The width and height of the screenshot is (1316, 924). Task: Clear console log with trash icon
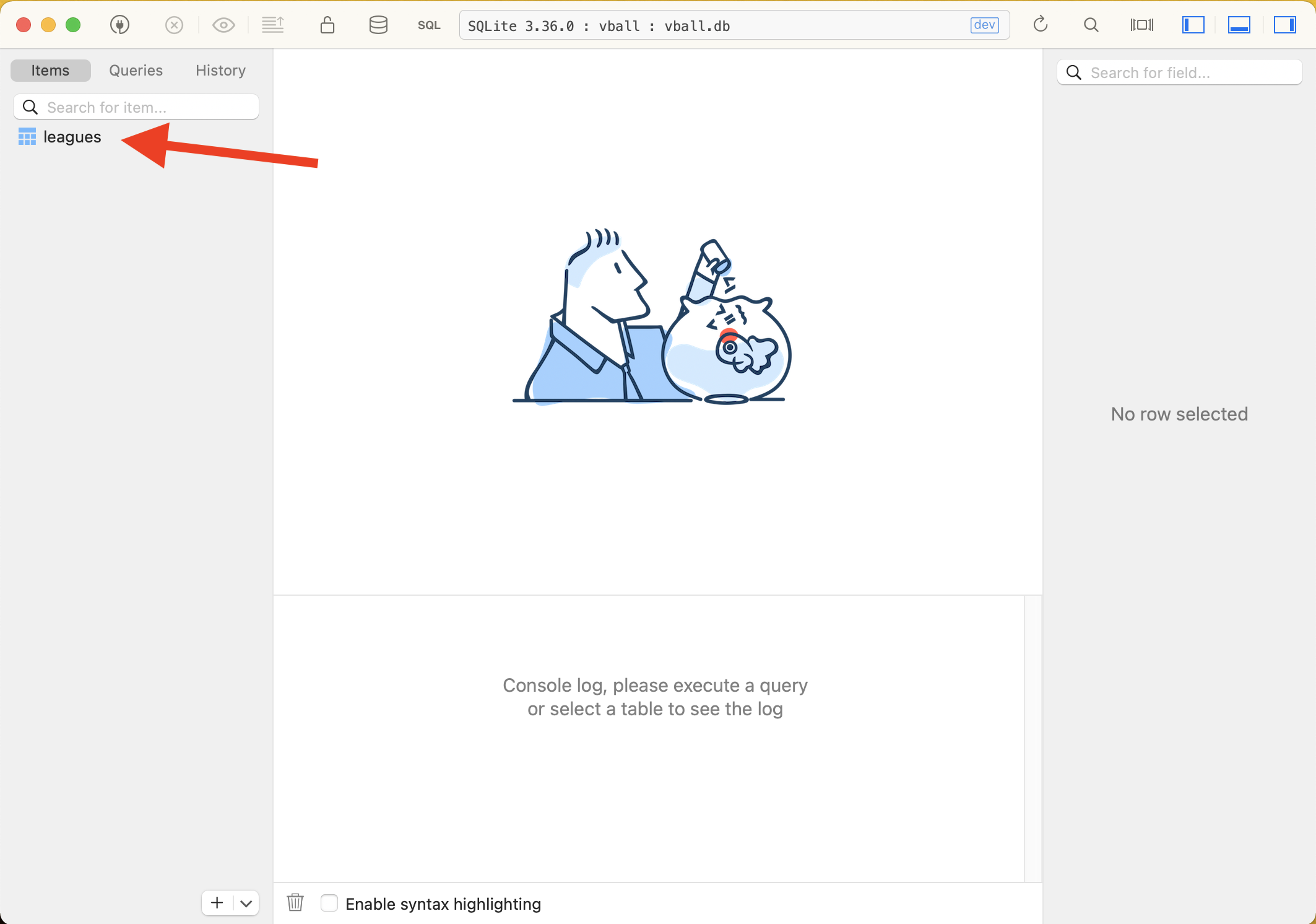(x=295, y=903)
